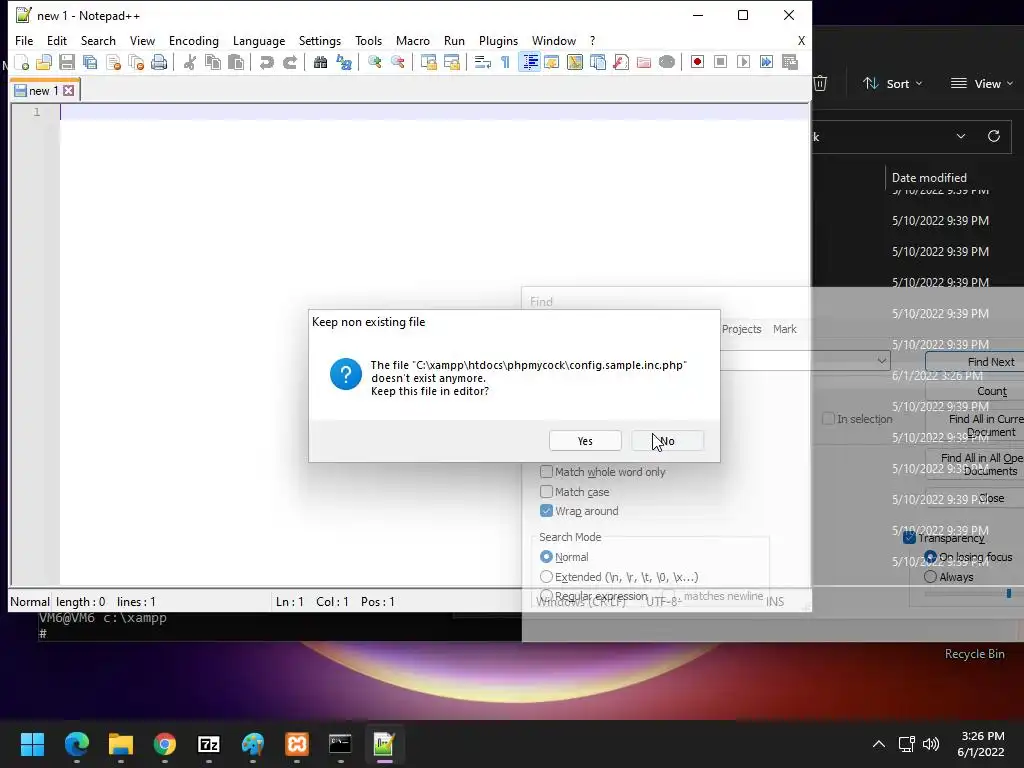Toggle the Indent guide toolbar icon
Image resolution: width=1024 pixels, height=768 pixels.
530,62
